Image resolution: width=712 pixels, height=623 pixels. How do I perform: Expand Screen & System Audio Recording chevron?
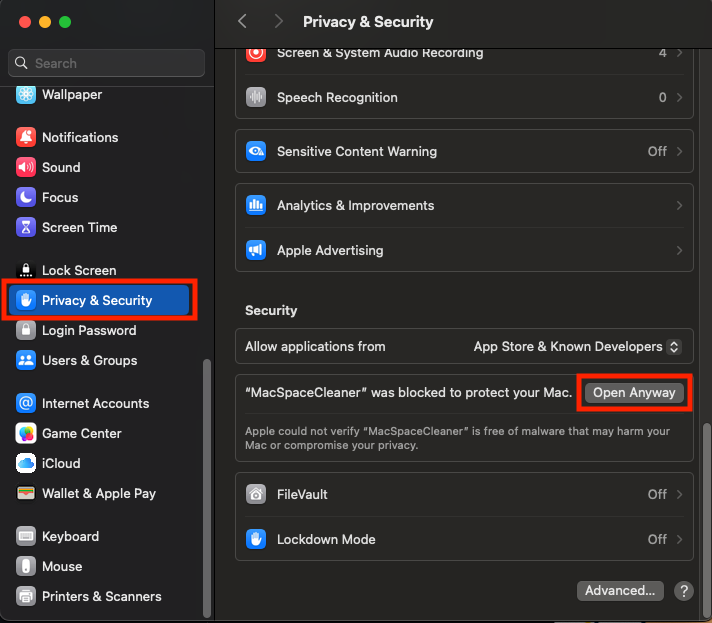click(x=679, y=53)
